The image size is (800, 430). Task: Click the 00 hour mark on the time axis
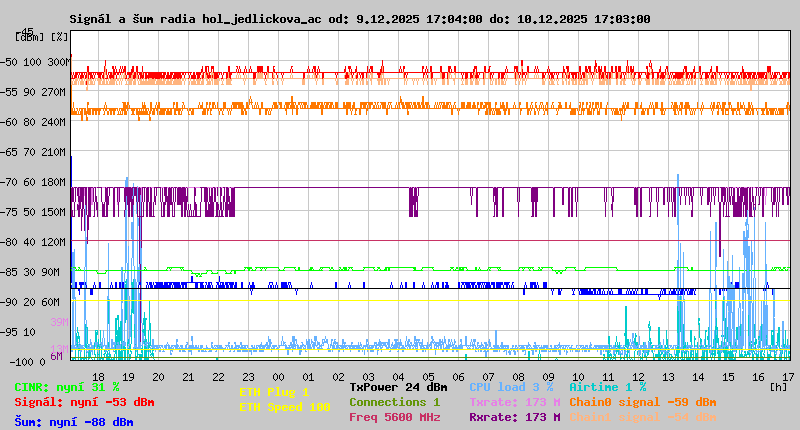(281, 377)
